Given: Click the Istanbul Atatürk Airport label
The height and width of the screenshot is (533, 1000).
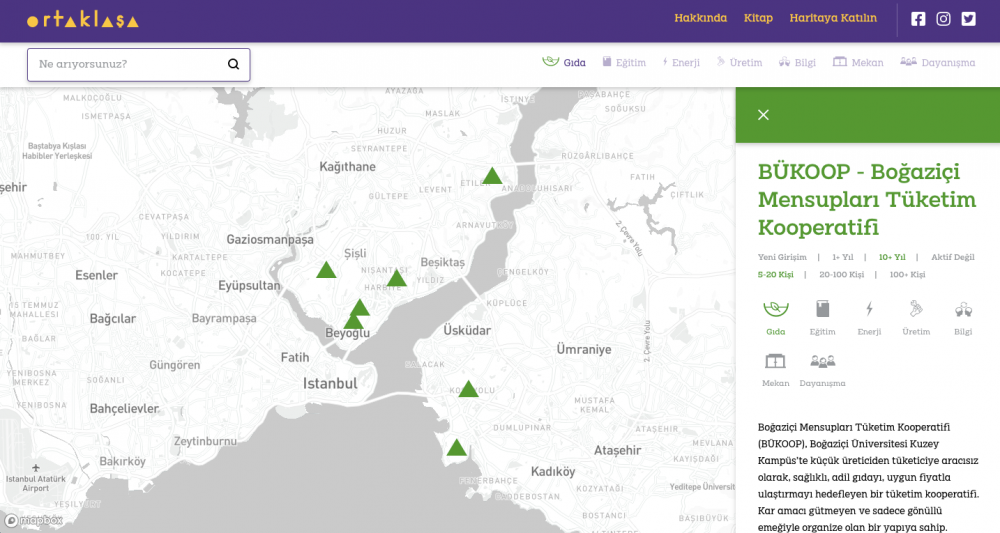Looking at the screenshot, I should coord(36,483).
